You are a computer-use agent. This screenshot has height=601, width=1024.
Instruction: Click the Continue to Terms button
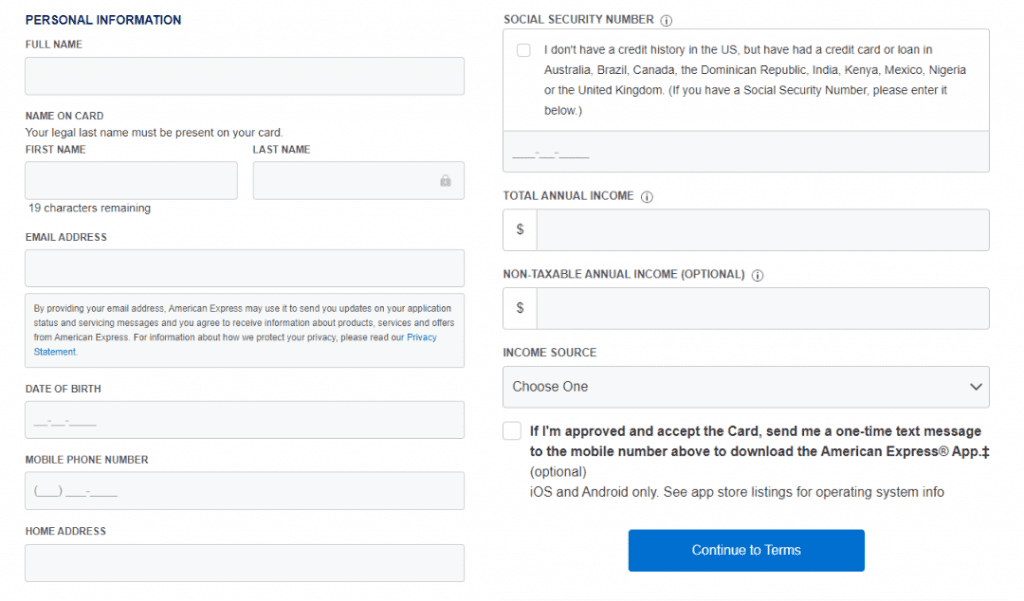[745, 550]
